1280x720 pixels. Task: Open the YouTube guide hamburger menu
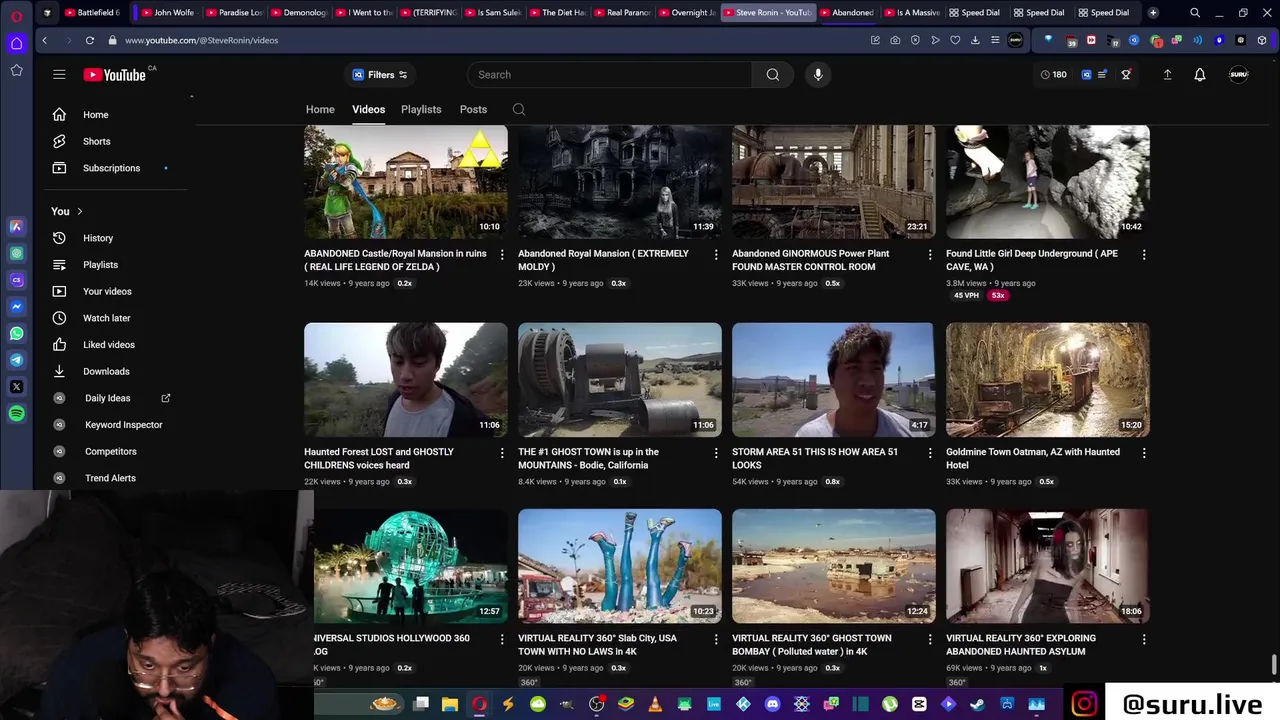[x=59, y=74]
